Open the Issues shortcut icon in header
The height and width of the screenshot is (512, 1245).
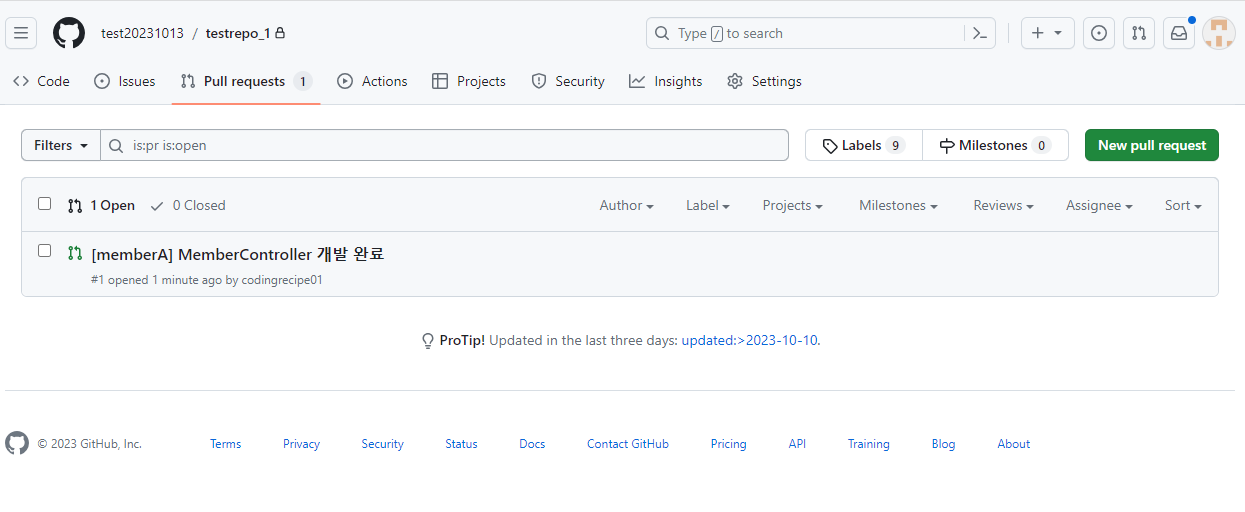pos(1099,33)
